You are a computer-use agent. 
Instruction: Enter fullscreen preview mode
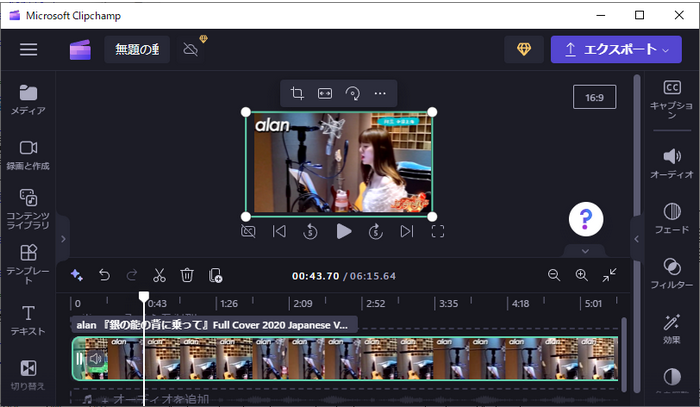tap(437, 231)
